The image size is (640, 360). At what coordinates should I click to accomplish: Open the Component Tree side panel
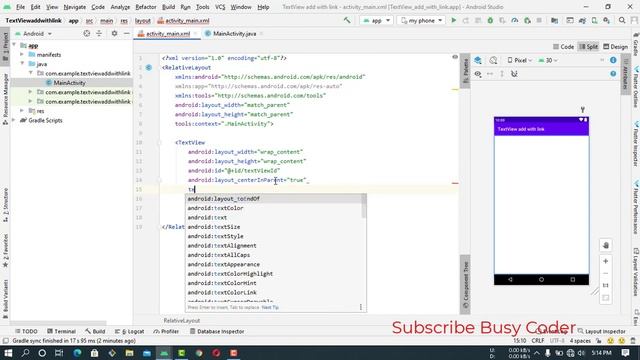pos(465,285)
